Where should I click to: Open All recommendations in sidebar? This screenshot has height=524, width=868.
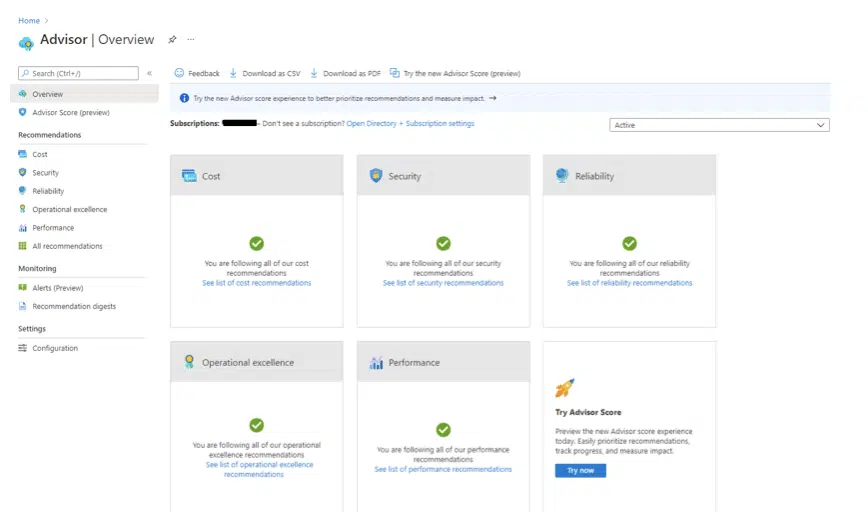[x=68, y=246]
